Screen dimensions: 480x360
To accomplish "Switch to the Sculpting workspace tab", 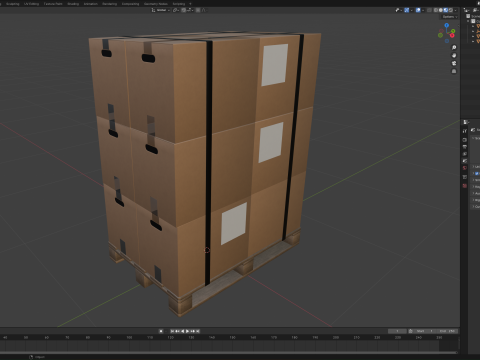I will tap(13, 4).
